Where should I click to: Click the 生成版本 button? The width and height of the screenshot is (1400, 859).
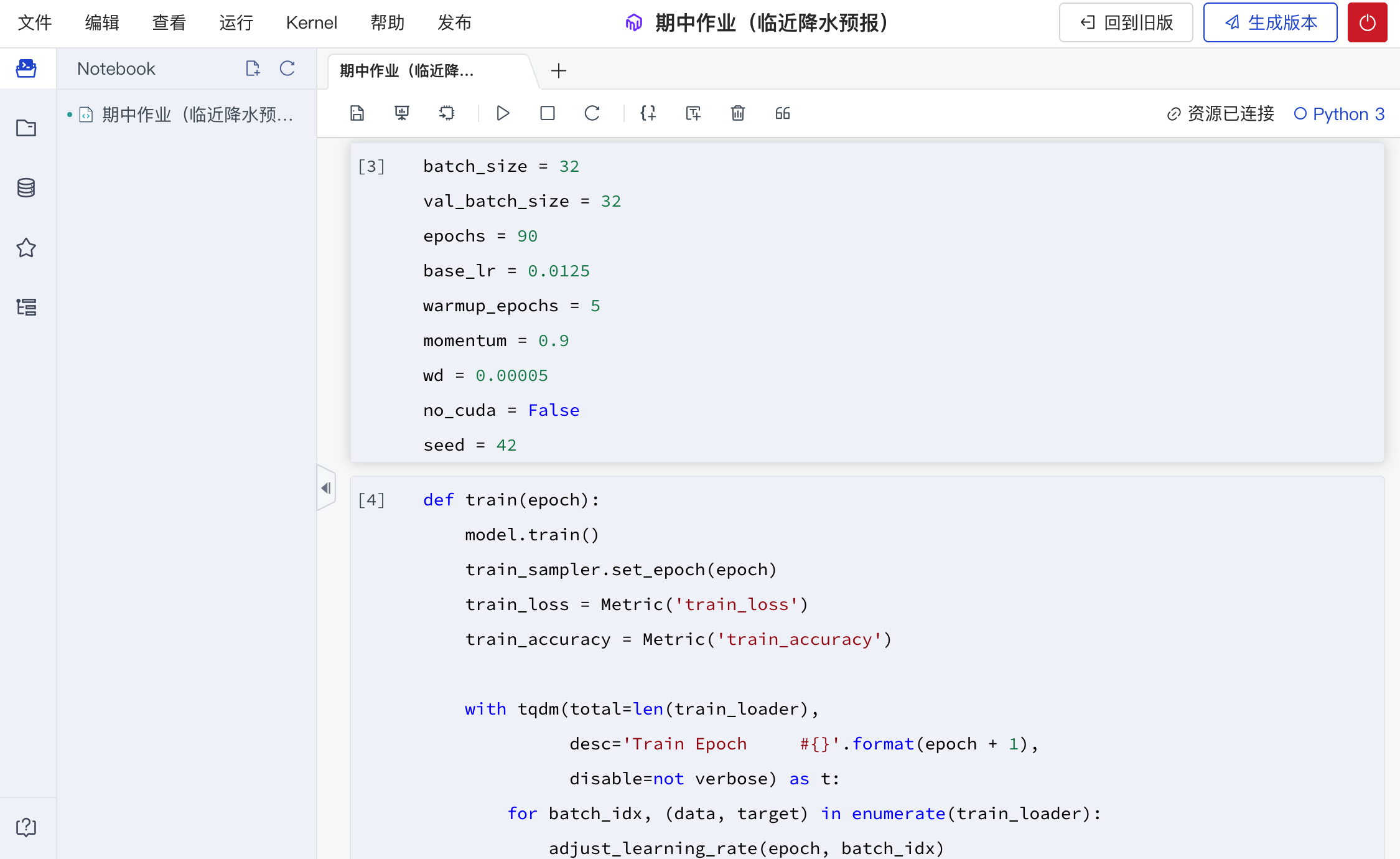tap(1270, 22)
